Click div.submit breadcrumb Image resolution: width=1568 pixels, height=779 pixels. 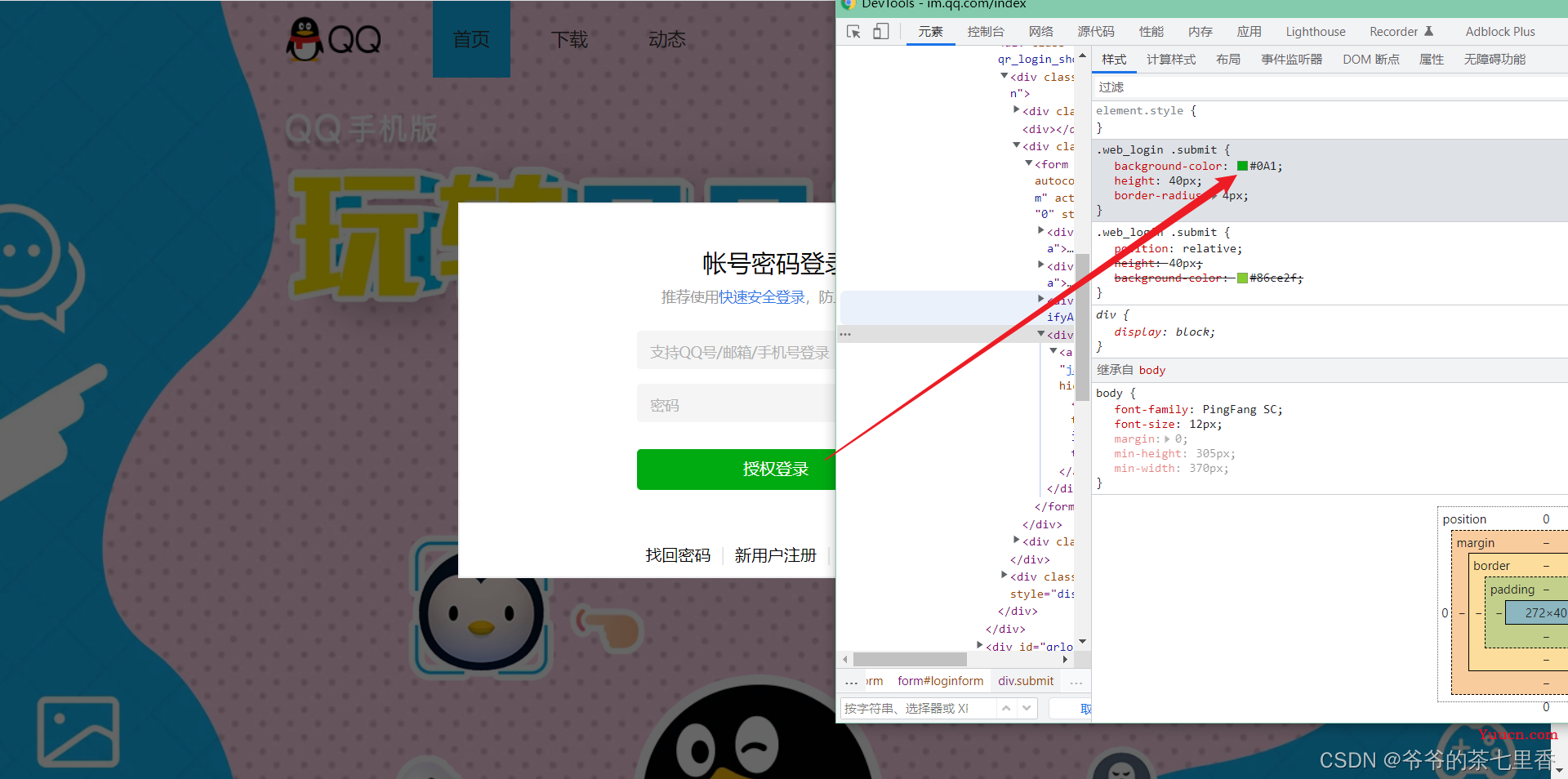click(x=1026, y=681)
